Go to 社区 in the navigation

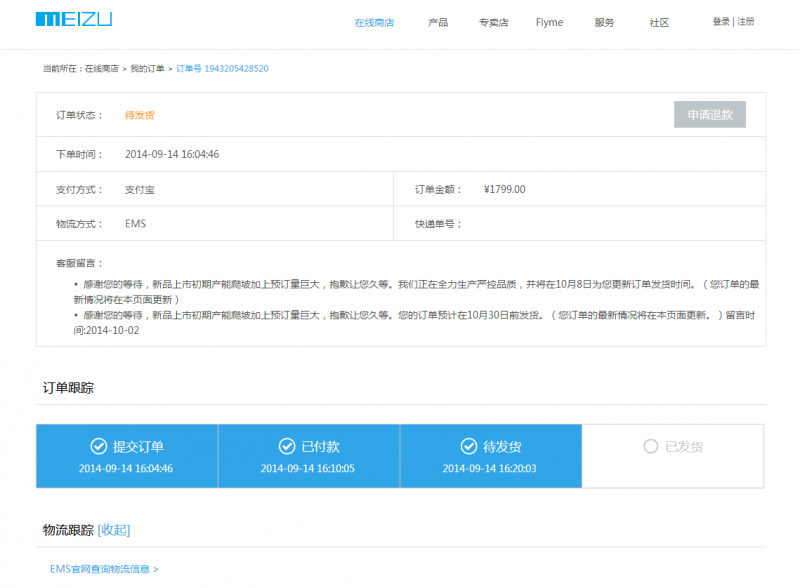(659, 22)
